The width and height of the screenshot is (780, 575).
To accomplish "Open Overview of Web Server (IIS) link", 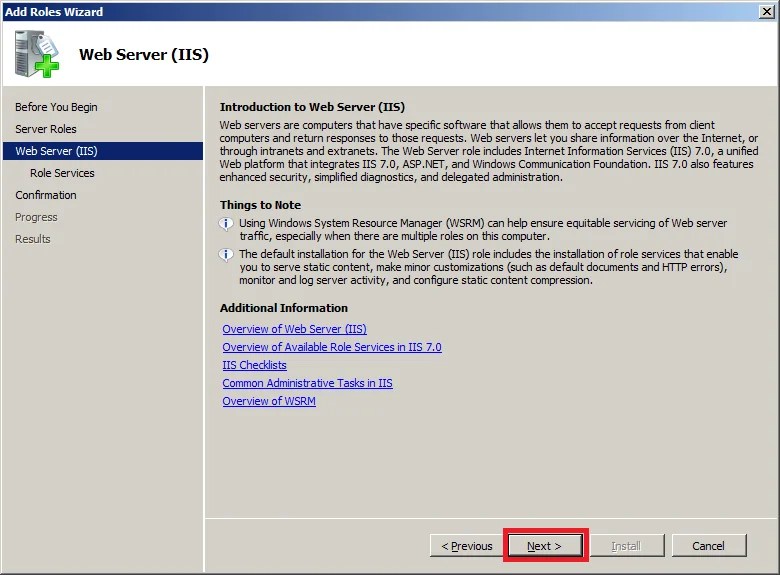I will pos(294,329).
